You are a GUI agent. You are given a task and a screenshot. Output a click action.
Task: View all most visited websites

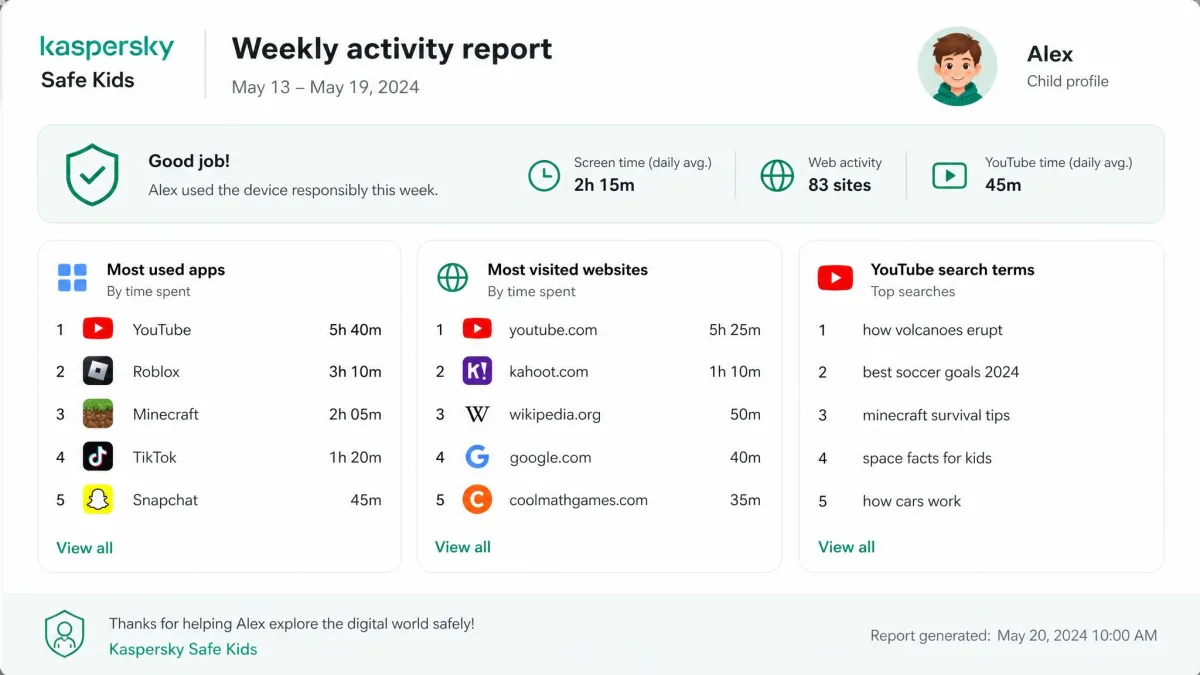tap(463, 547)
